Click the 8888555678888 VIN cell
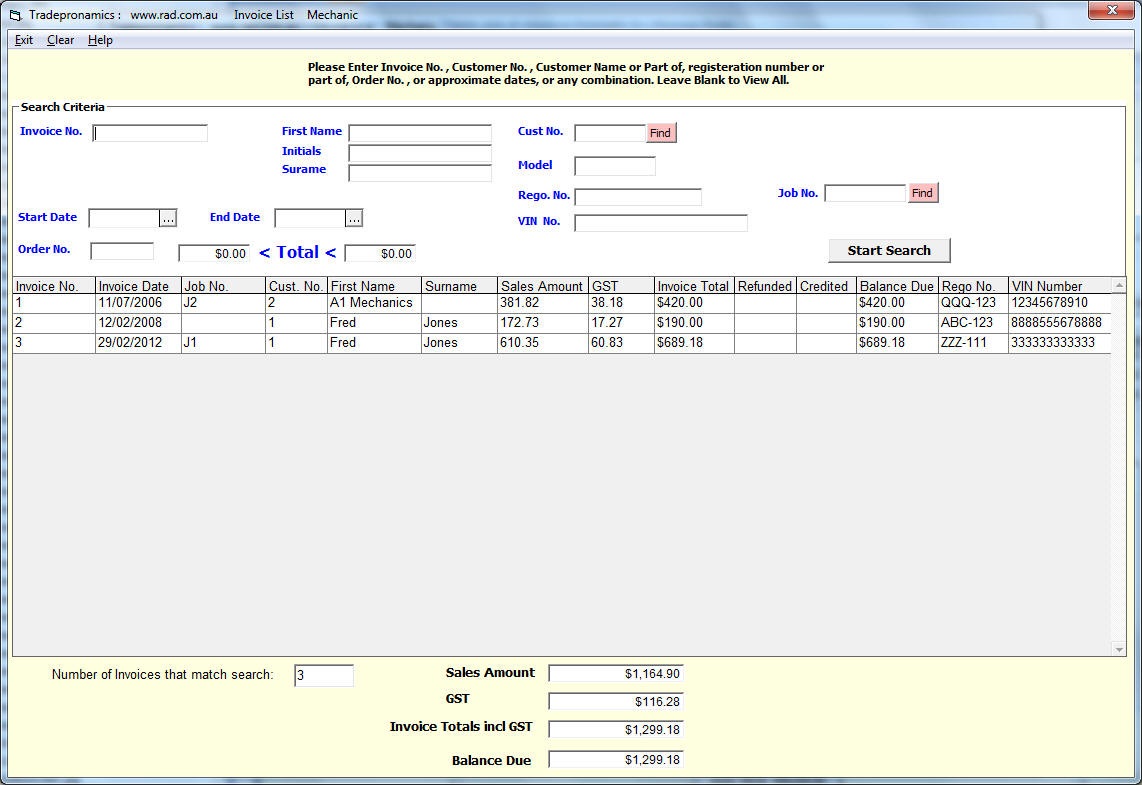 pos(1060,323)
